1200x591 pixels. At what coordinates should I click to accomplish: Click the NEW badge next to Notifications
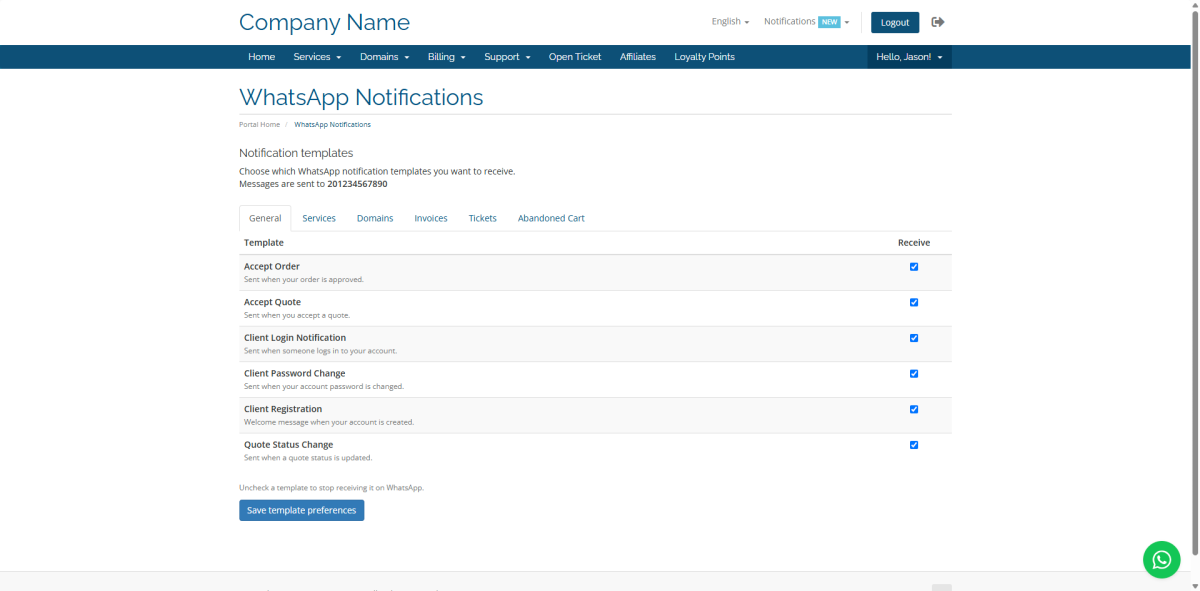[x=829, y=22]
